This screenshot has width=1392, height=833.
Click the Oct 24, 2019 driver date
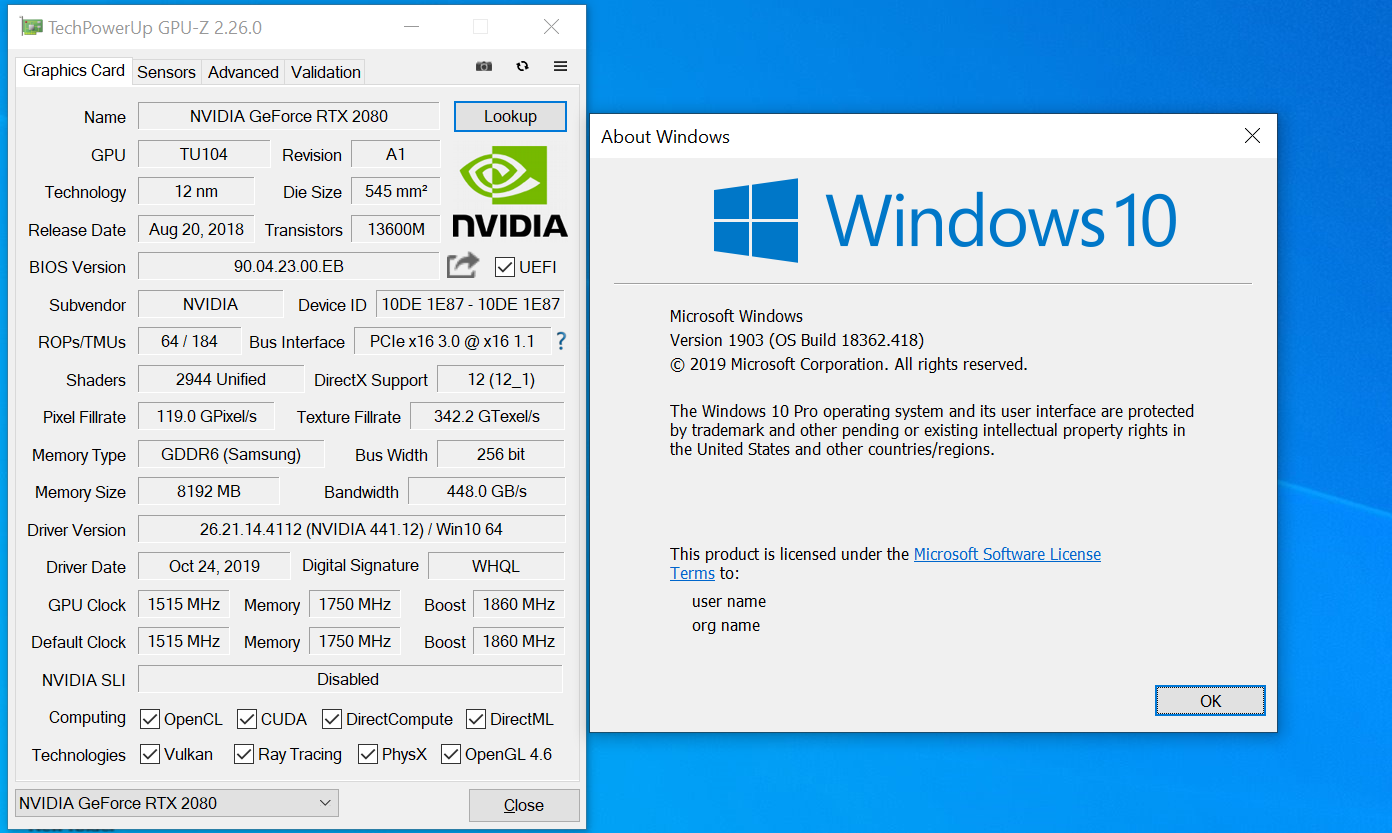click(x=214, y=566)
